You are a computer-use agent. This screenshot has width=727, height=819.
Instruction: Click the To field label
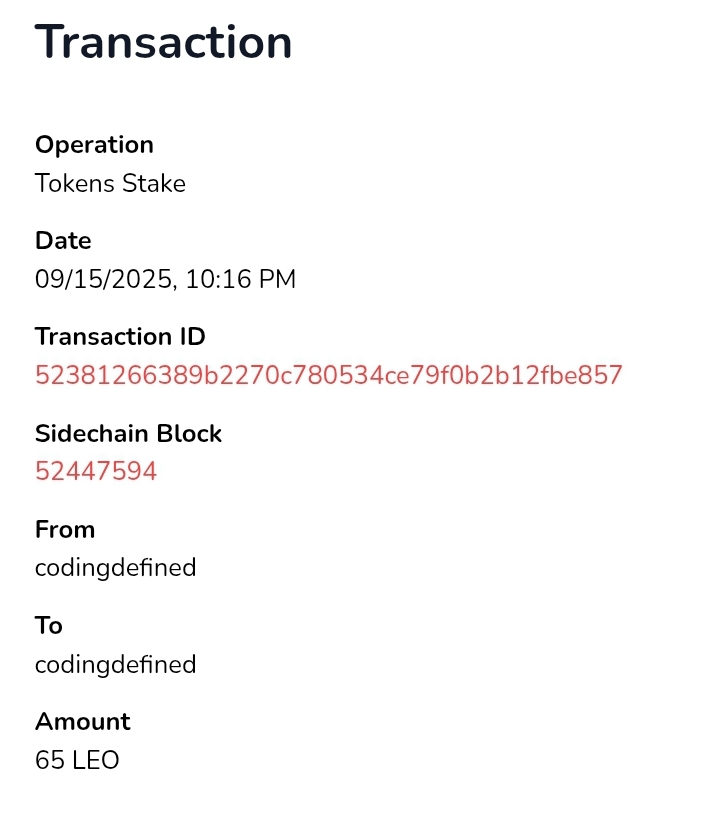pyautogui.click(x=49, y=626)
